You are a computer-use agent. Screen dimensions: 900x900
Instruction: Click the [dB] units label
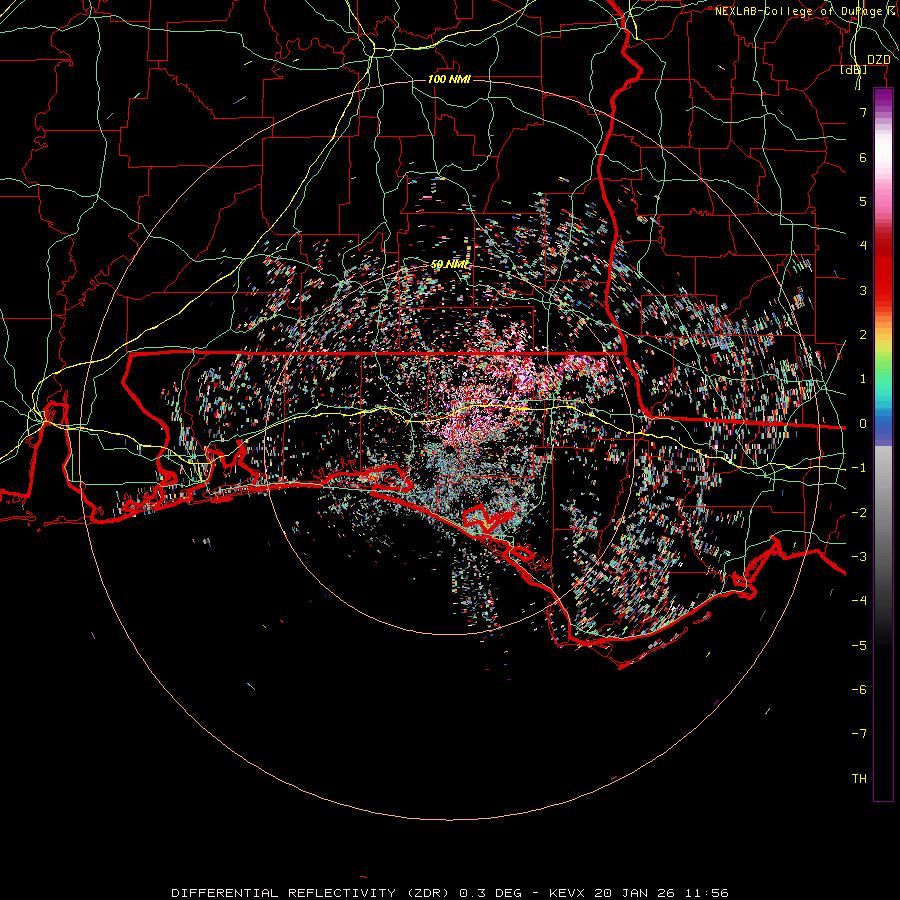tap(854, 70)
